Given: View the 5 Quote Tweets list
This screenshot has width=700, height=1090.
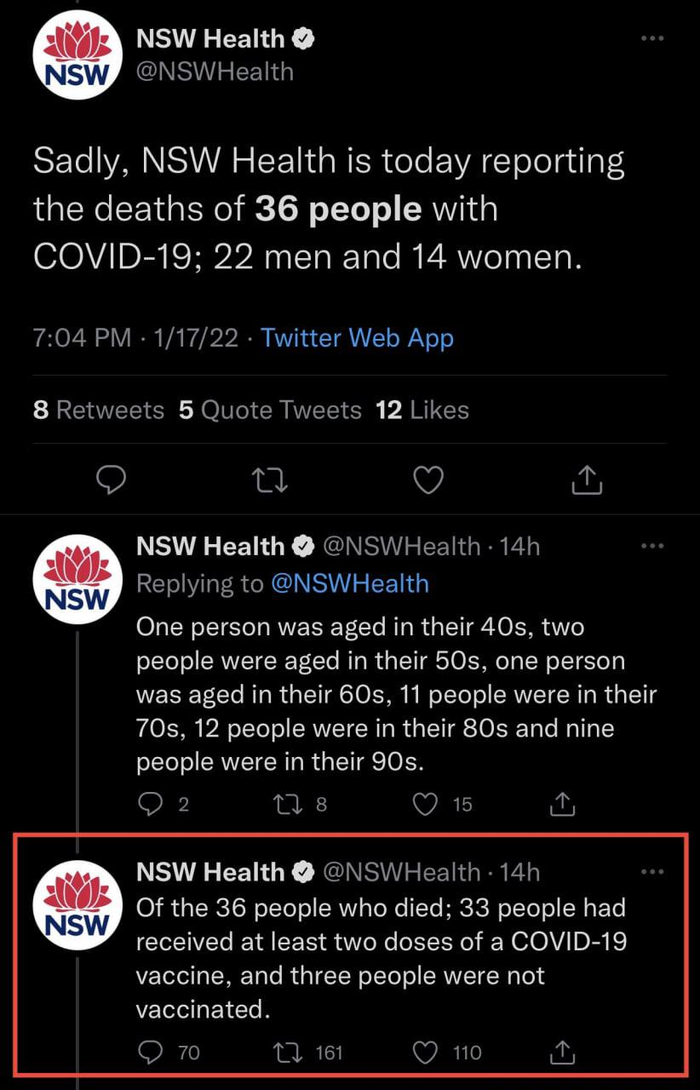Looking at the screenshot, I should [x=270, y=409].
